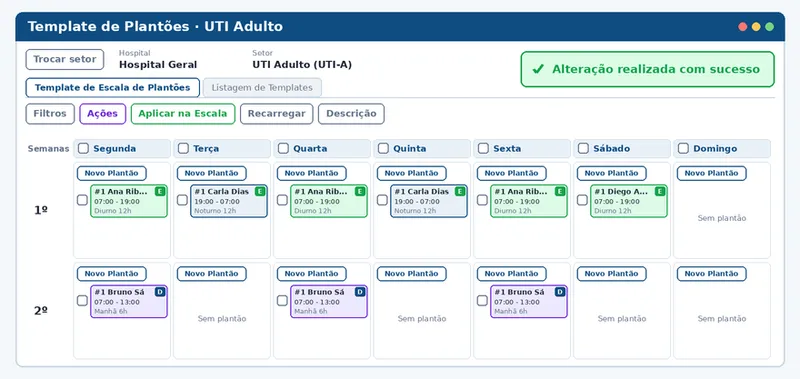Image resolution: width=800 pixels, height=379 pixels.
Task: Select Diego A shift checkbox on Sábado
Action: pos(582,200)
